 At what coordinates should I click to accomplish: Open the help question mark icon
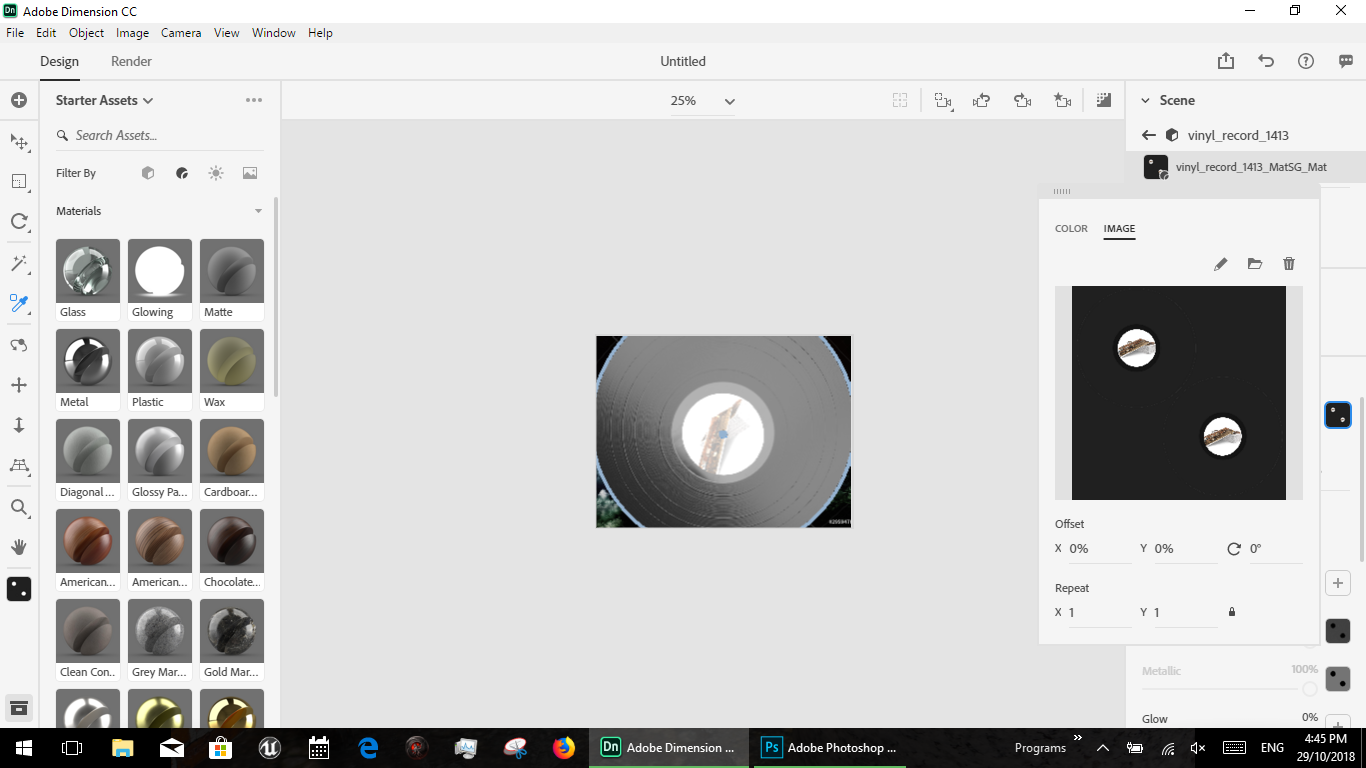click(1306, 61)
